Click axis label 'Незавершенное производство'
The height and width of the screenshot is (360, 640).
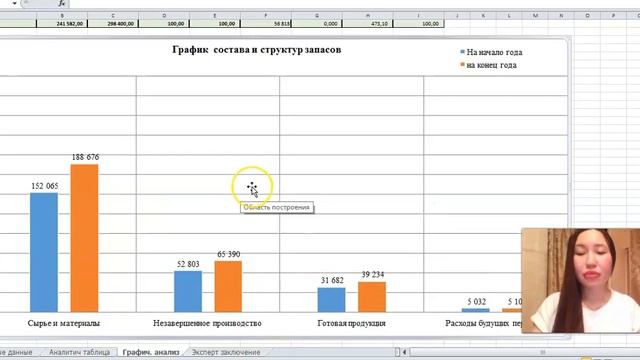pos(207,323)
